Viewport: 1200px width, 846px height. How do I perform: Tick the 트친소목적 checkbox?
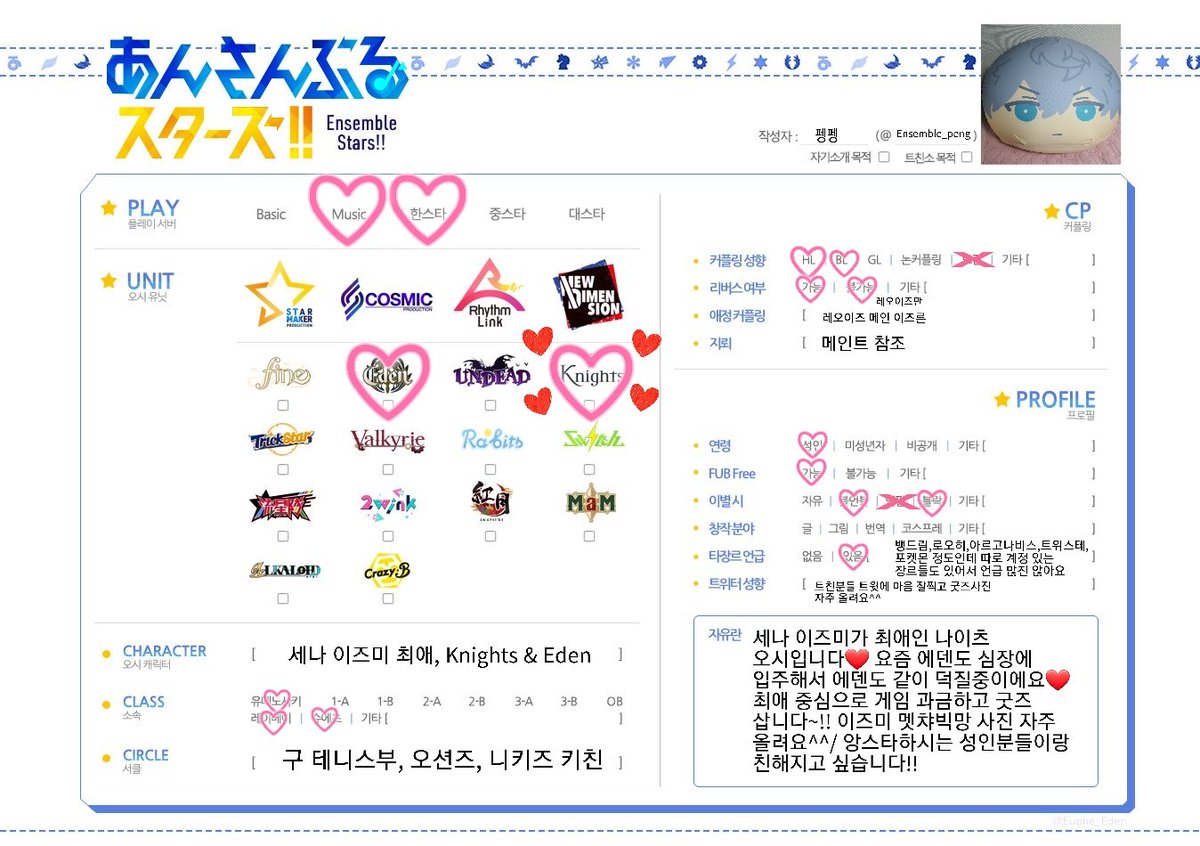[966, 157]
